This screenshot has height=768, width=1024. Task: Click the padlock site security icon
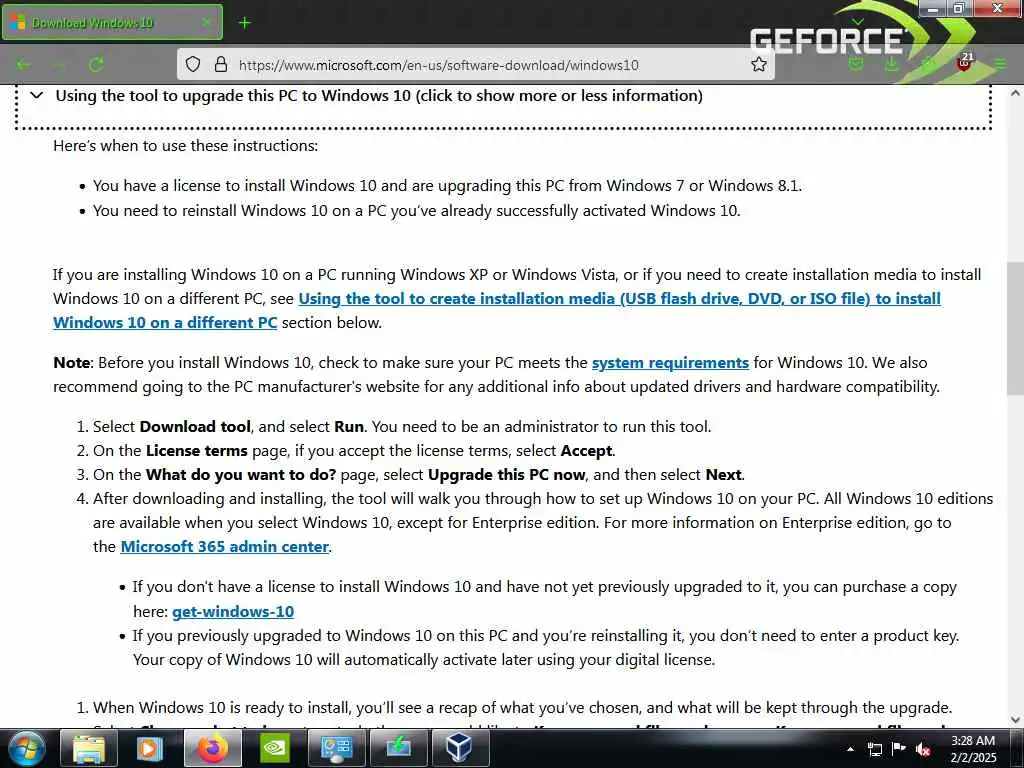click(221, 65)
